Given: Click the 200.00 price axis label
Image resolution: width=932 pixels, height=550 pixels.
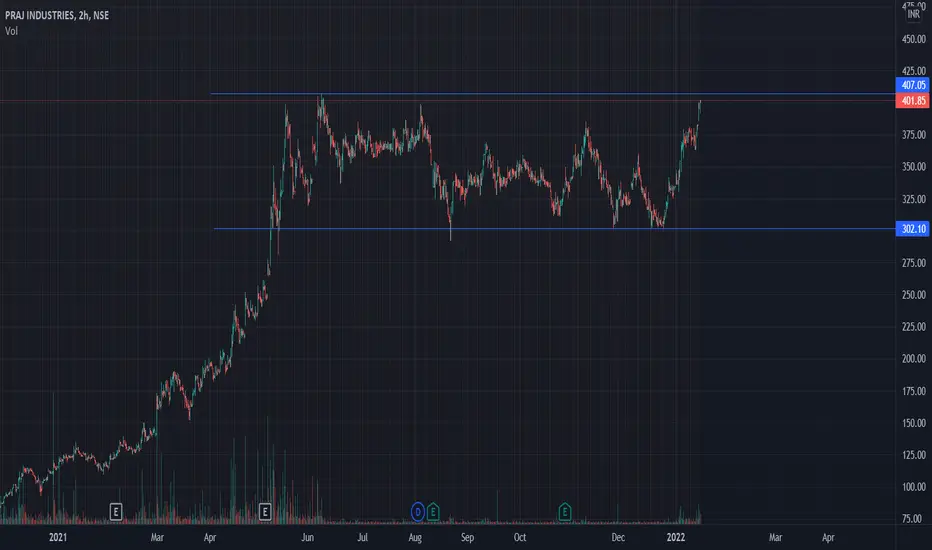Looking at the screenshot, I should point(914,359).
